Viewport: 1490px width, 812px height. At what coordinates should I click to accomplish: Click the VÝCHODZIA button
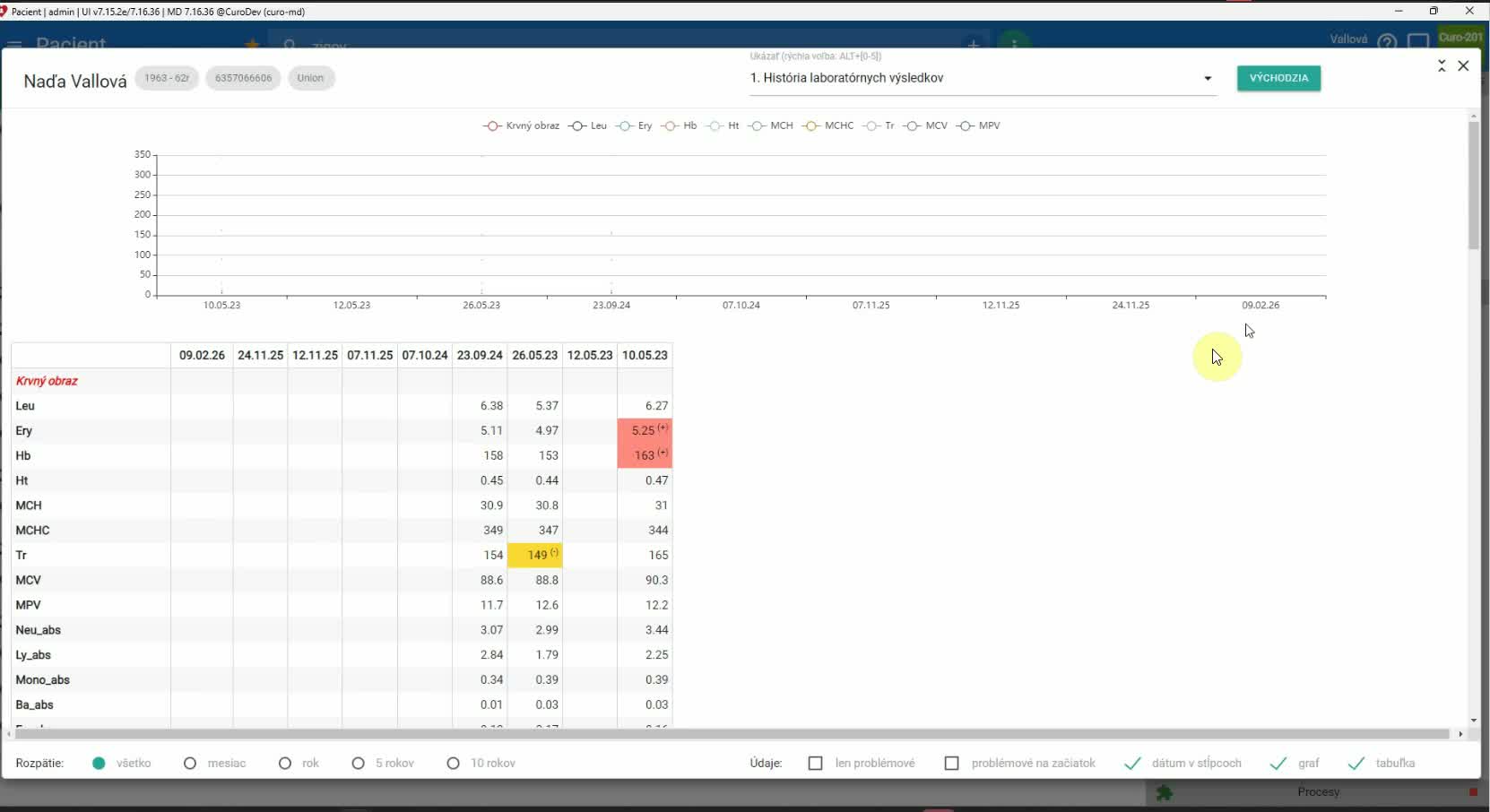pyautogui.click(x=1278, y=78)
